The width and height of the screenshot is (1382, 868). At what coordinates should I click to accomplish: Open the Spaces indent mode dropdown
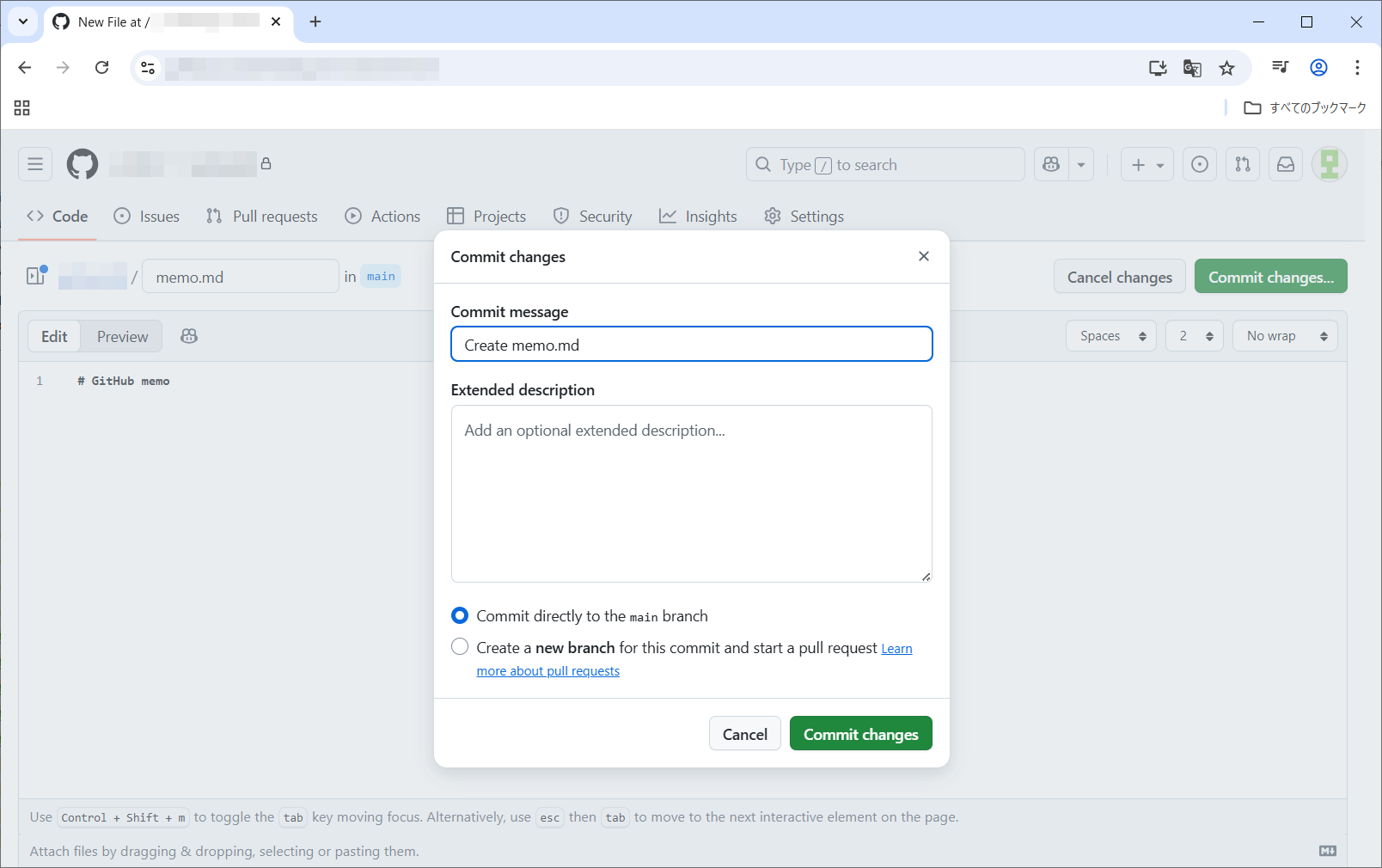(1111, 336)
